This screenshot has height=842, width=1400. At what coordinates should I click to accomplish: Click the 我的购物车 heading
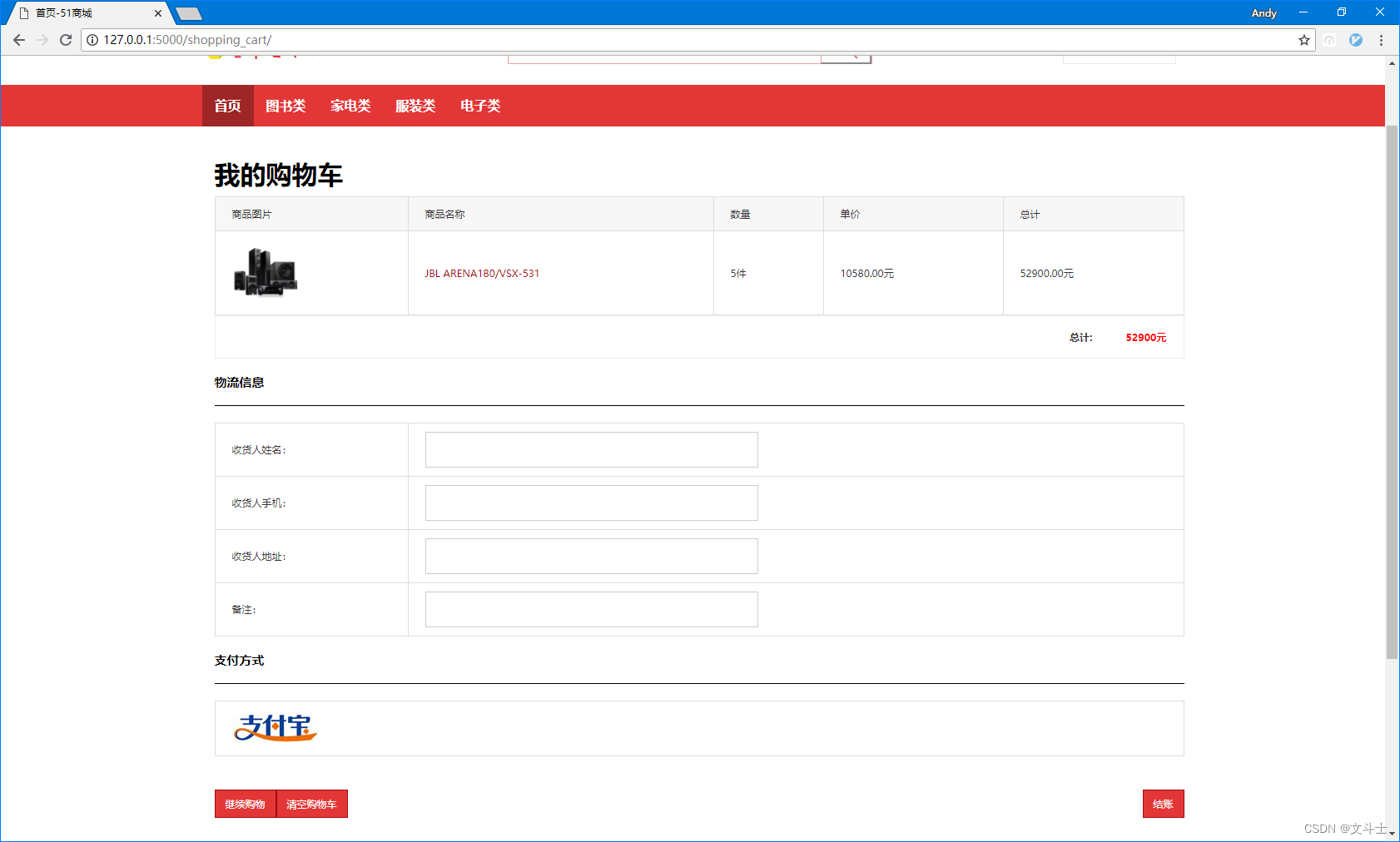279,175
